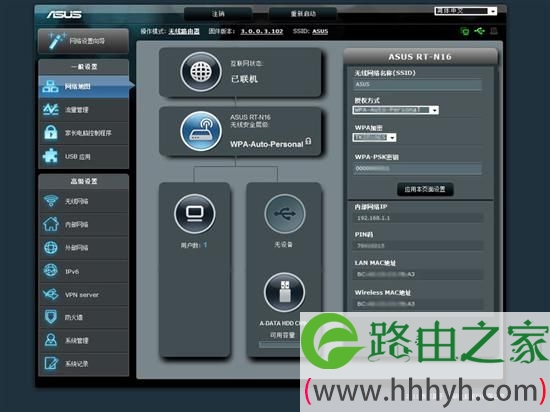
Task: Click the clients computer icon
Action: pyautogui.click(x=195, y=214)
